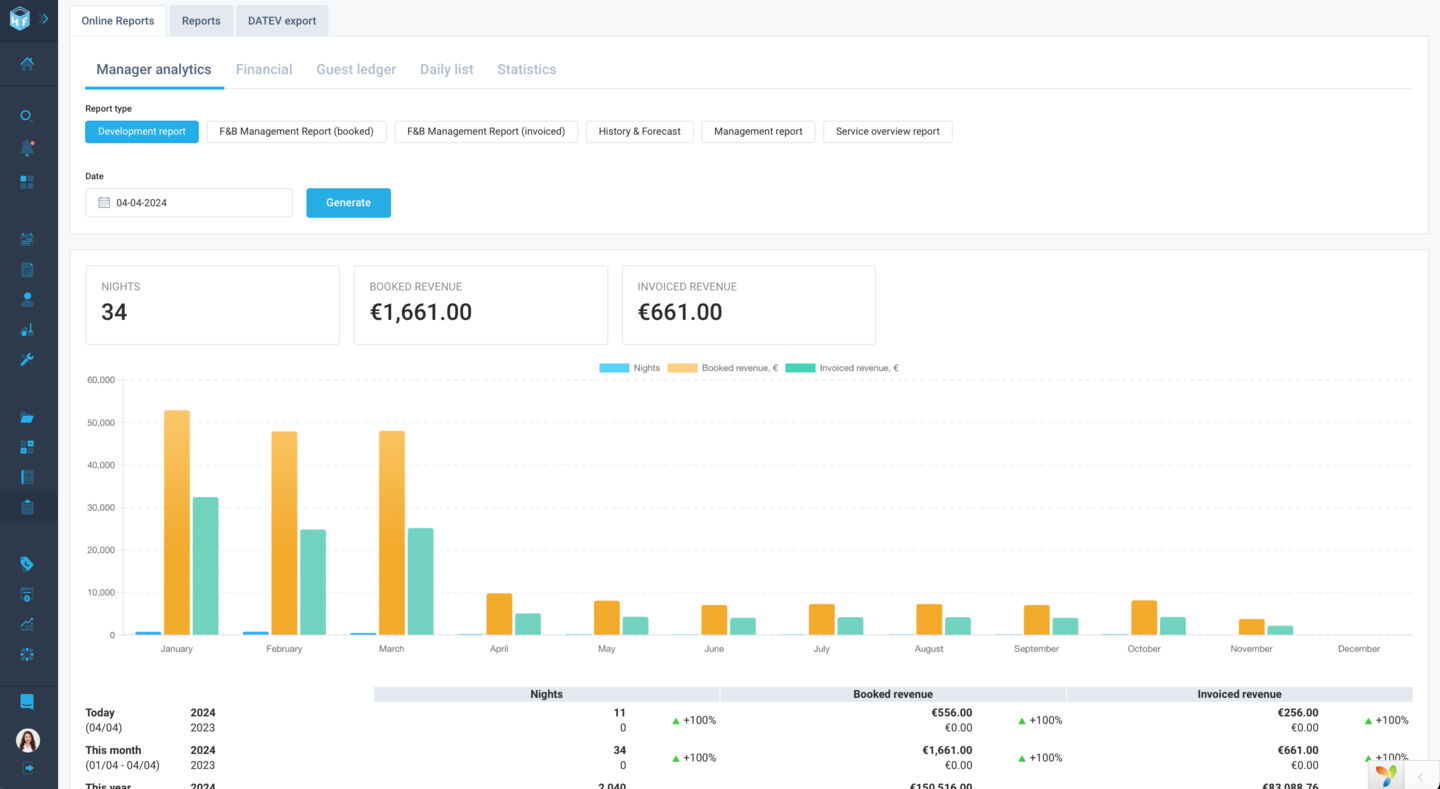Viewport: 1440px width, 789px height.
Task: Select the Guest ledger tab
Action: click(356, 69)
